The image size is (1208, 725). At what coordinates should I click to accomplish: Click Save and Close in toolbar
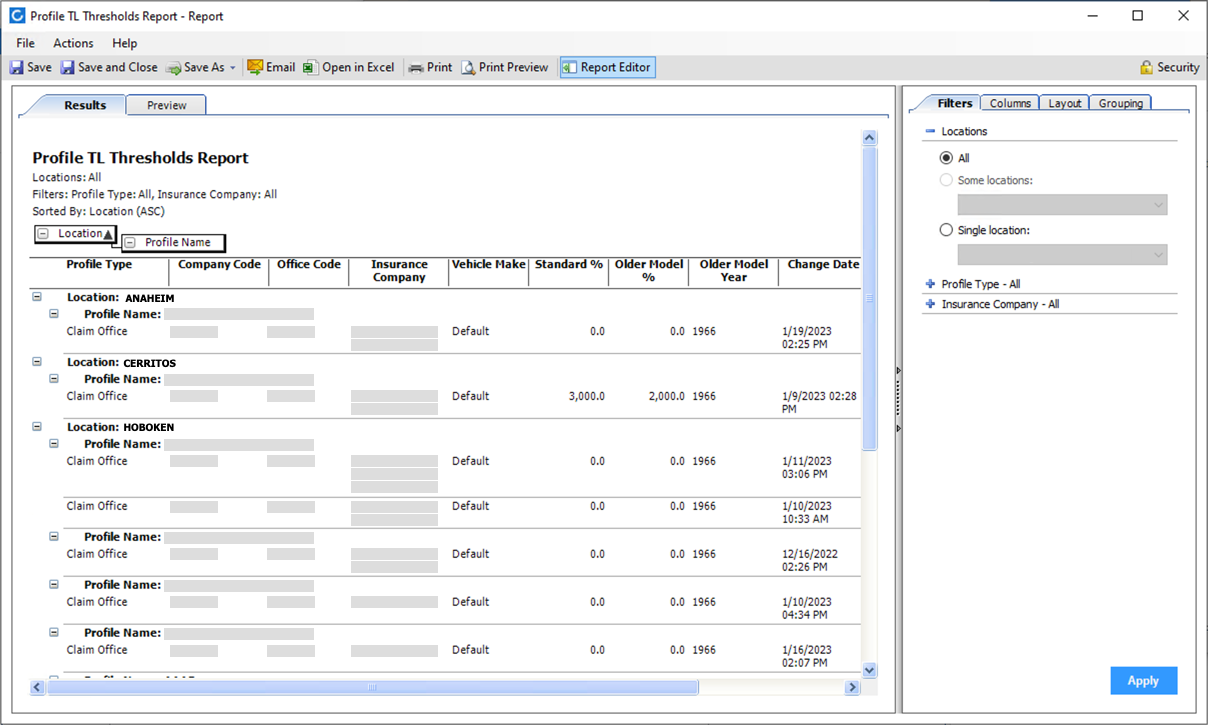coord(109,67)
